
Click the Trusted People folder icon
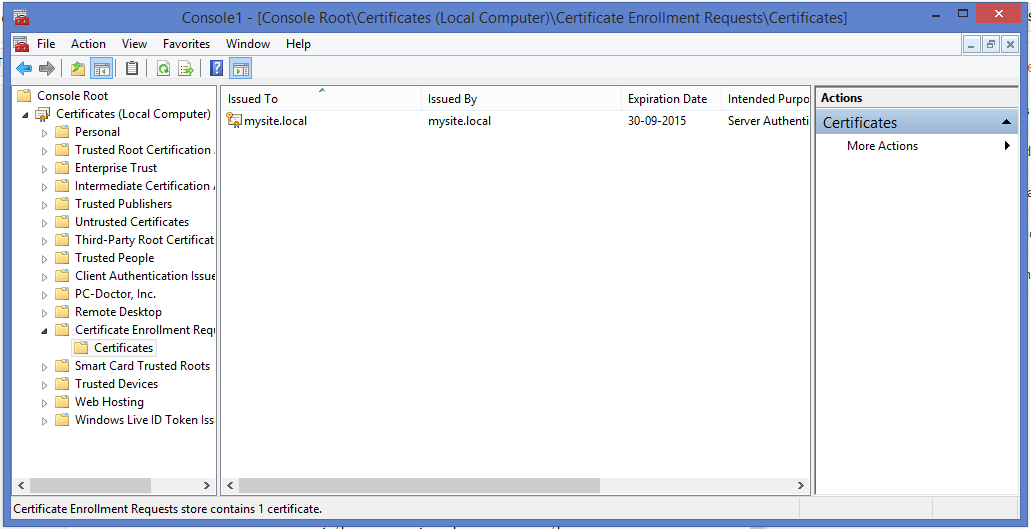[x=62, y=258]
